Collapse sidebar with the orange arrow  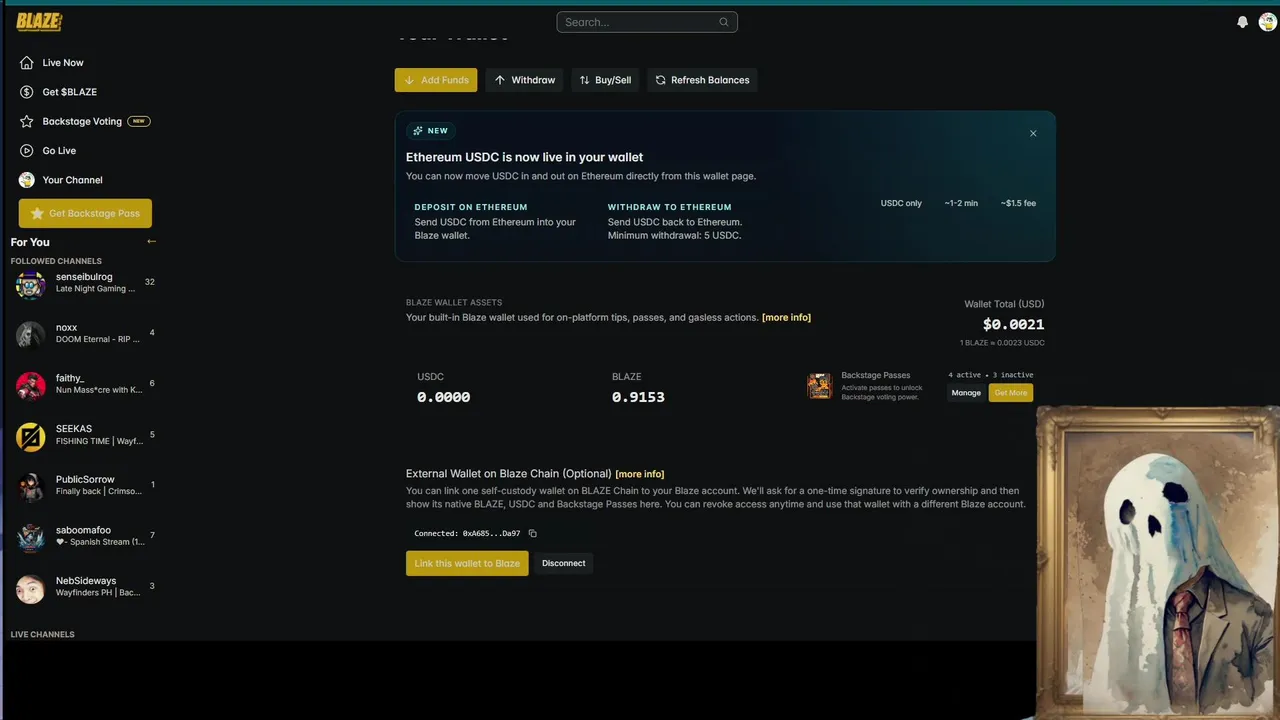click(x=152, y=241)
